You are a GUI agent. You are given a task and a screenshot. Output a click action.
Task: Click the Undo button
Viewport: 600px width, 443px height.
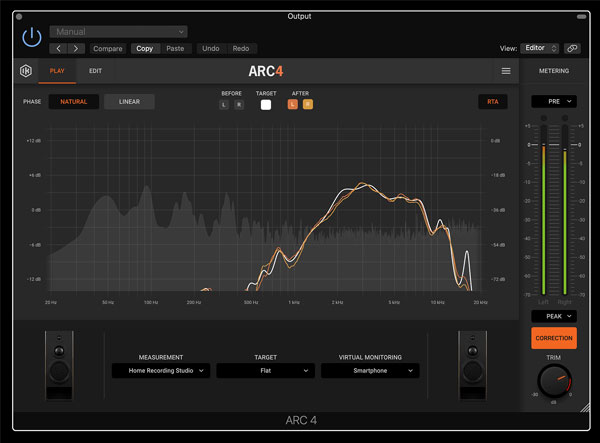pyautogui.click(x=211, y=49)
